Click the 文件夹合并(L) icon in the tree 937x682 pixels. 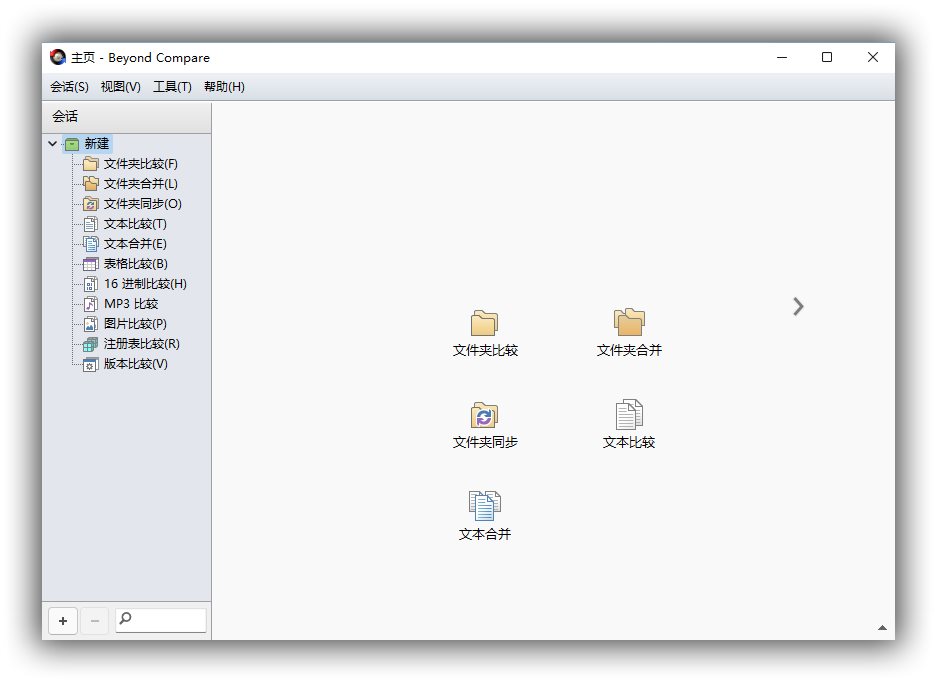pos(90,184)
